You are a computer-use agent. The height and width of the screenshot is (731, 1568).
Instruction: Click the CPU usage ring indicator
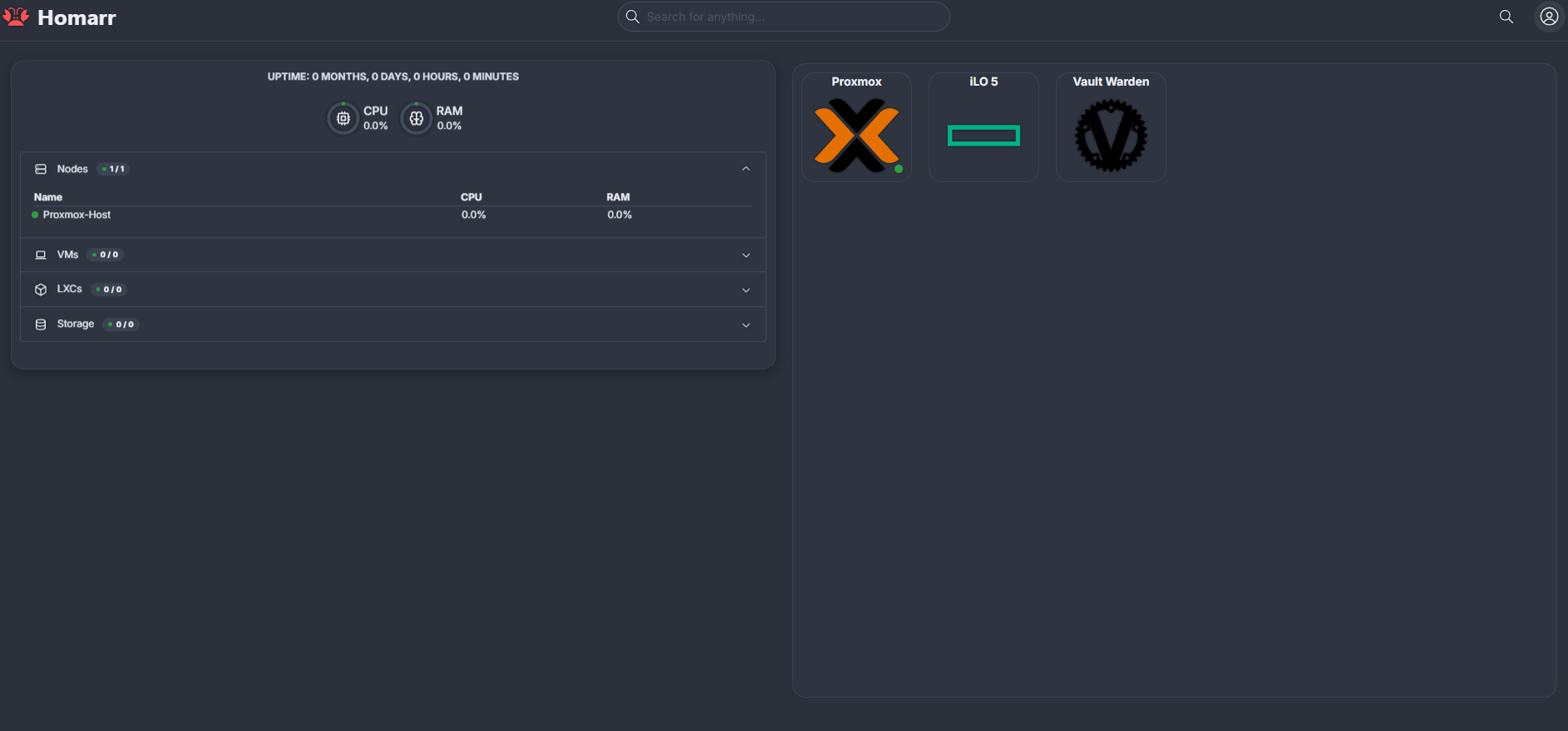343,118
